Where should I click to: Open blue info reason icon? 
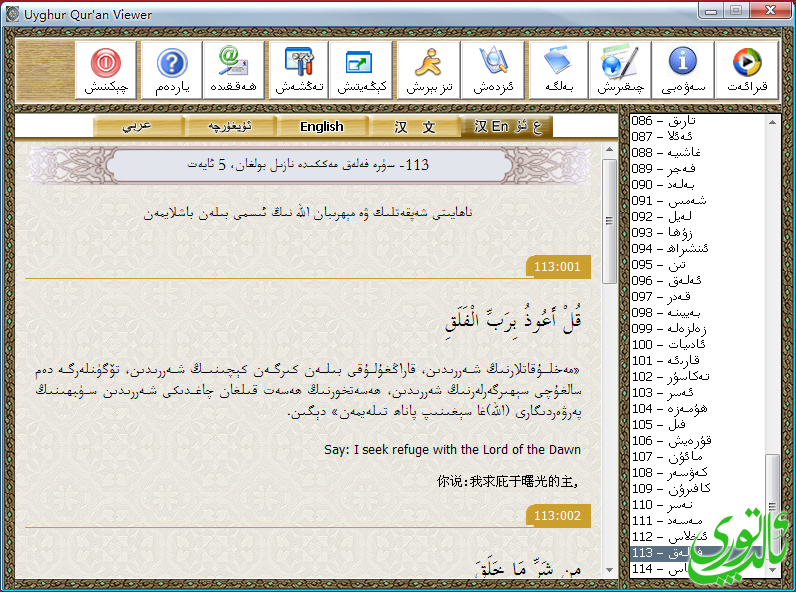[683, 70]
